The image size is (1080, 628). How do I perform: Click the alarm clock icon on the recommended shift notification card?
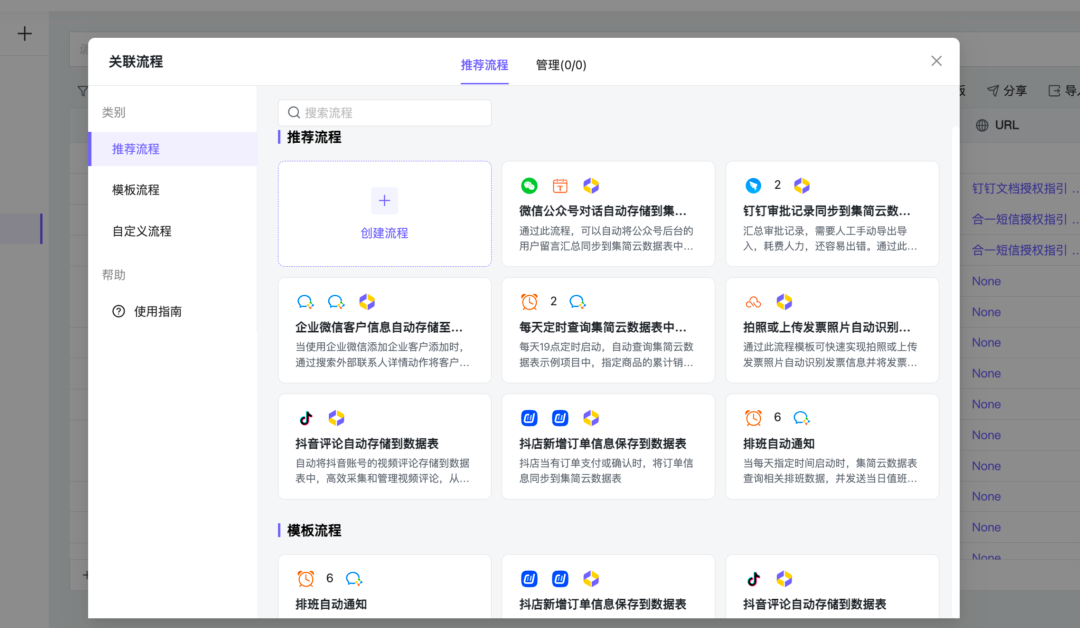pyautogui.click(x=753, y=417)
